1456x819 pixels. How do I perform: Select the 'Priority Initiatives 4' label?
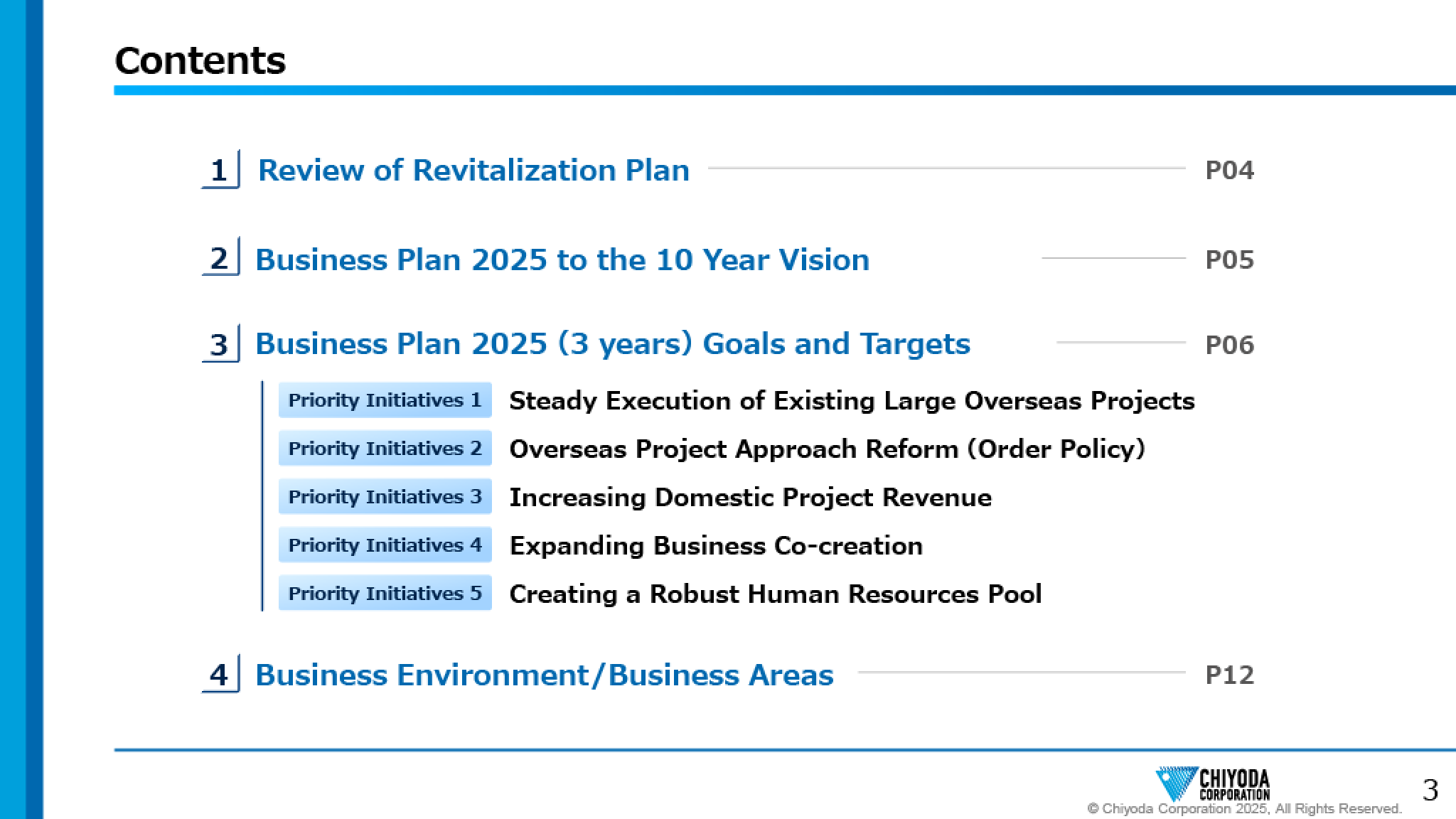click(x=385, y=545)
